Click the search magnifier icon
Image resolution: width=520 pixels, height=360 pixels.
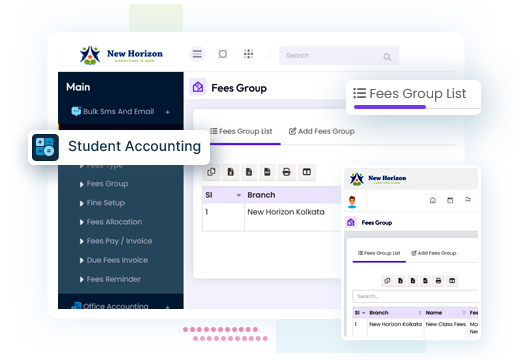point(387,57)
